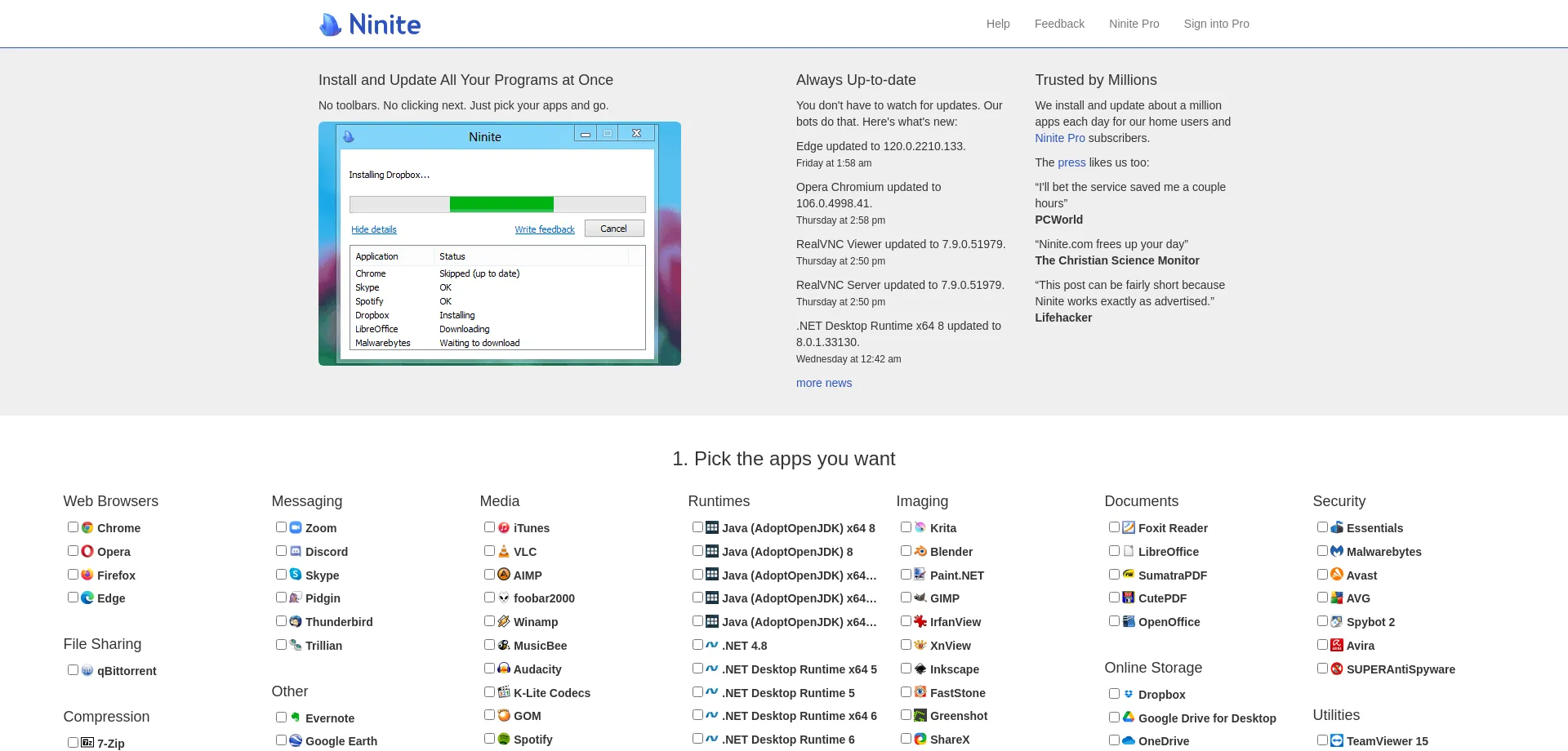The width and height of the screenshot is (1568, 751).
Task: Click Sign into Pro
Action: tap(1217, 24)
